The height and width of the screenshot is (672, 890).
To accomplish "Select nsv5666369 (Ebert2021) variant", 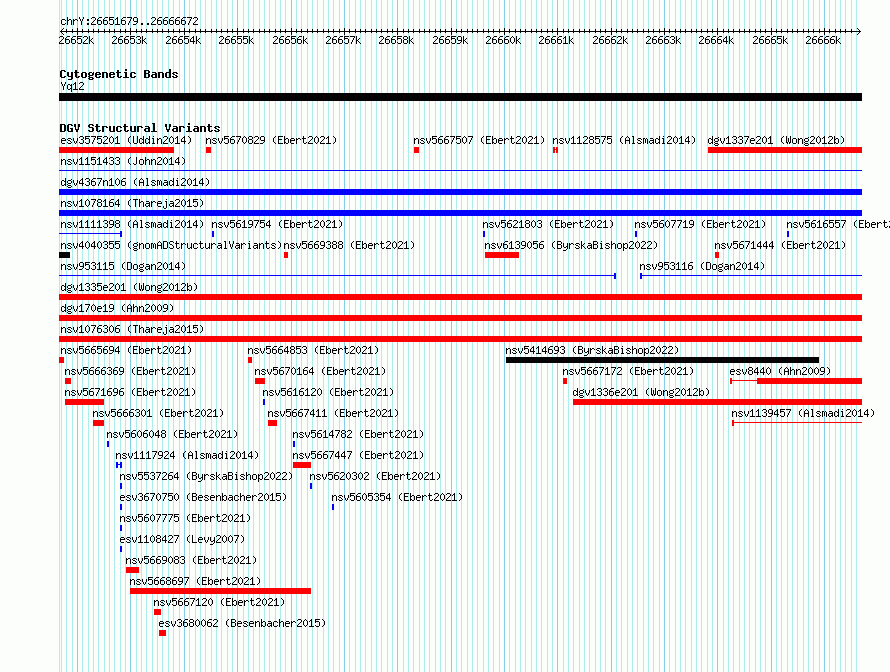I will click(130, 371).
